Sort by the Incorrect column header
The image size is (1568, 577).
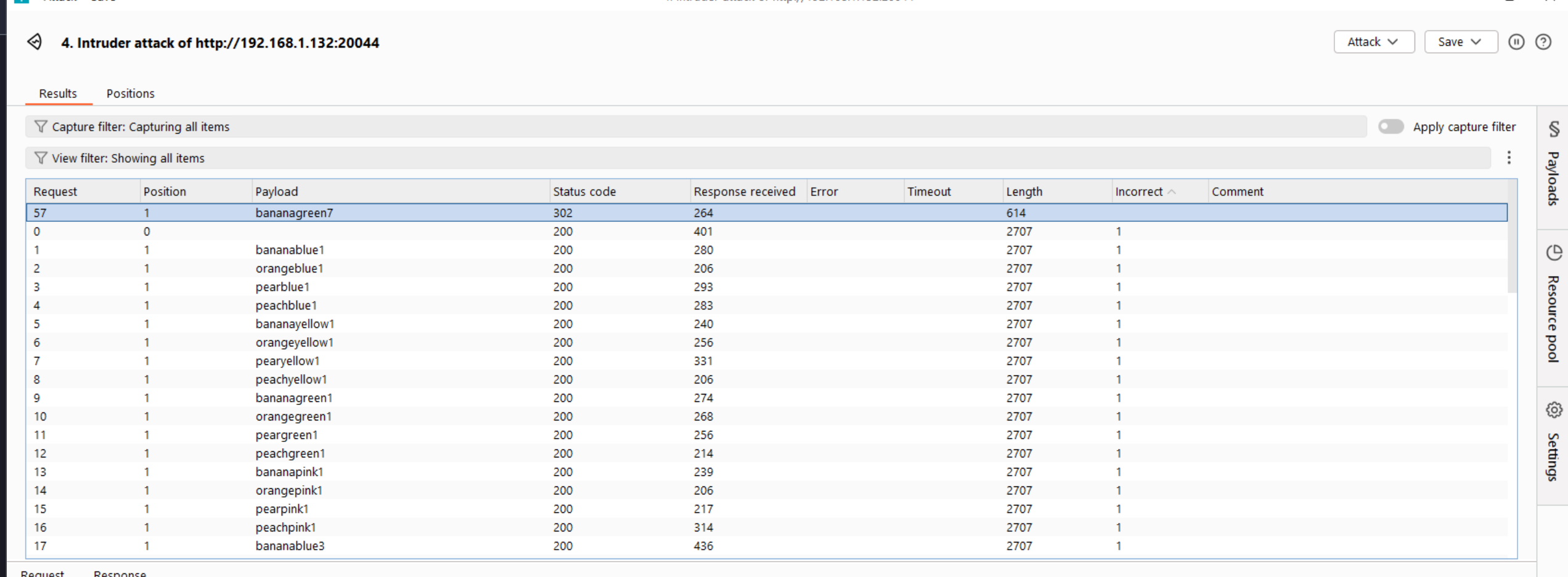point(1139,192)
